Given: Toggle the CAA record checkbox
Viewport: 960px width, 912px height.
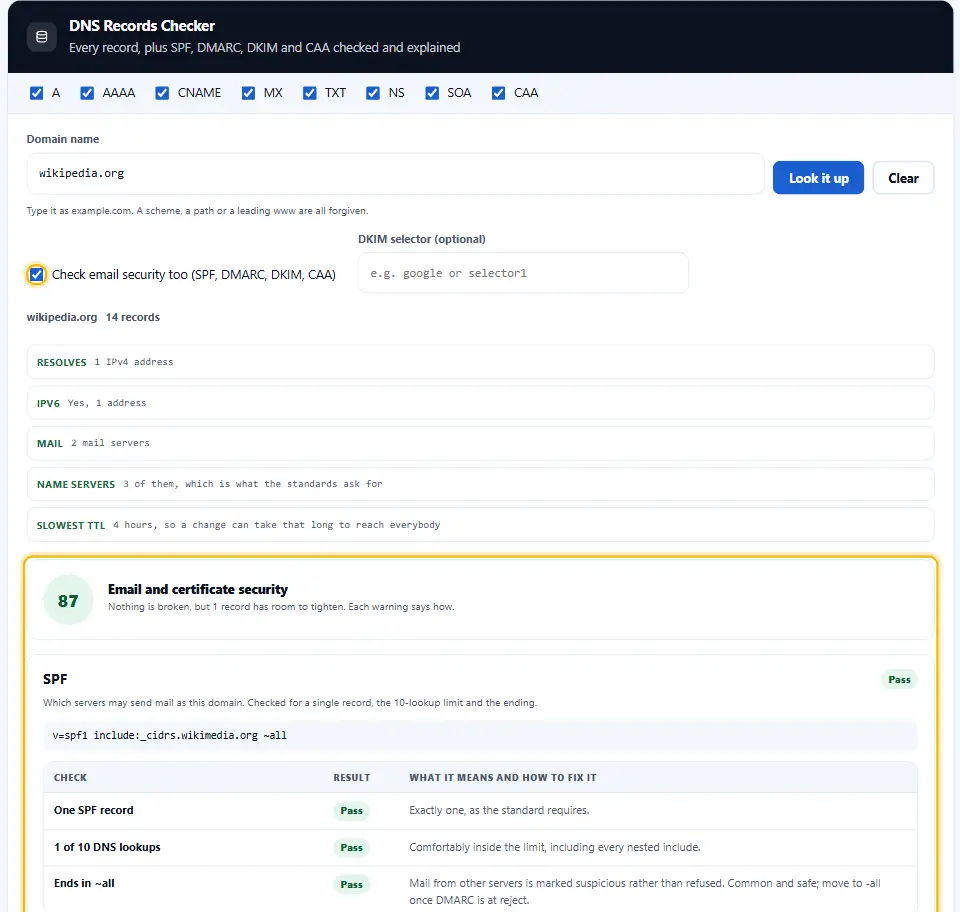Looking at the screenshot, I should tap(498, 93).
